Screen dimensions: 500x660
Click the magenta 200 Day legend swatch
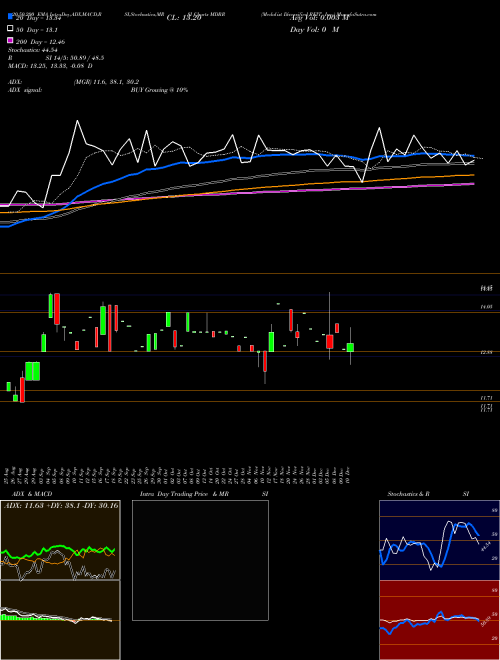pyautogui.click(x=10, y=41)
